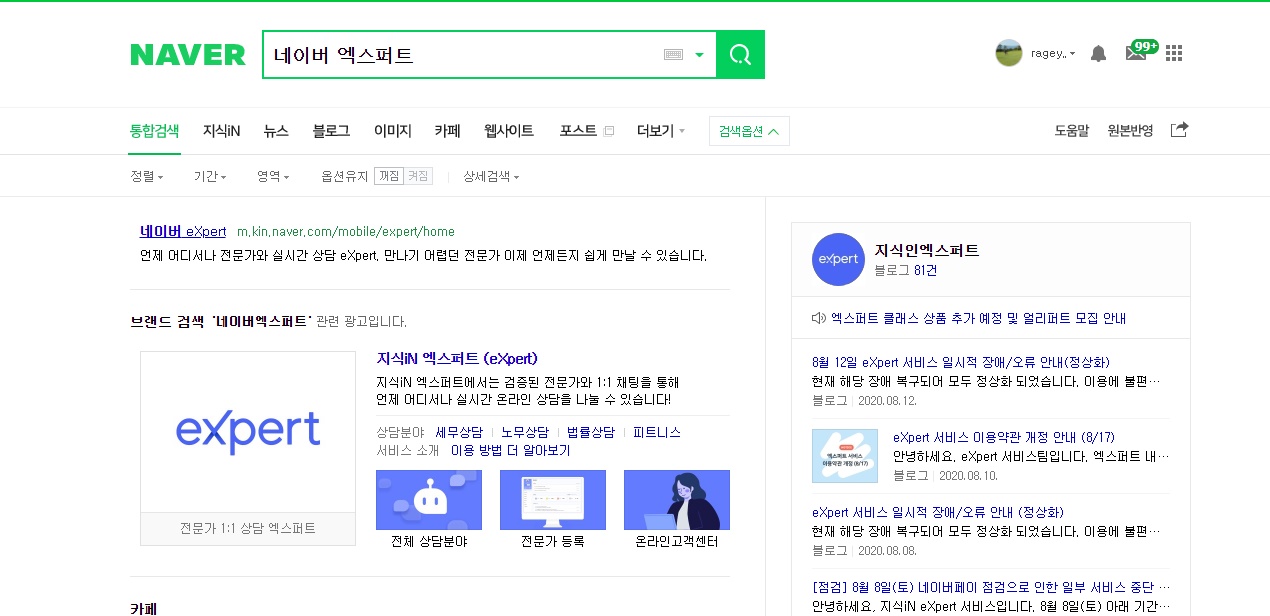Screen dimensions: 1270x616
Task: Set 옵션유지 to 켜짐
Action: click(x=418, y=176)
